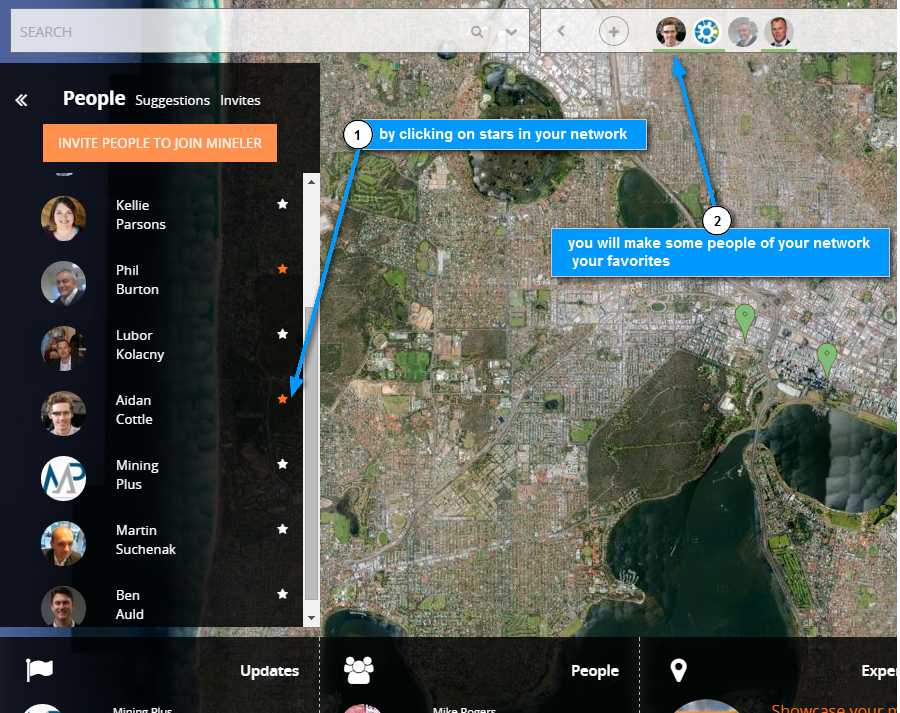Click the location pin icon in bottom bar
900x713 pixels.
click(x=678, y=670)
